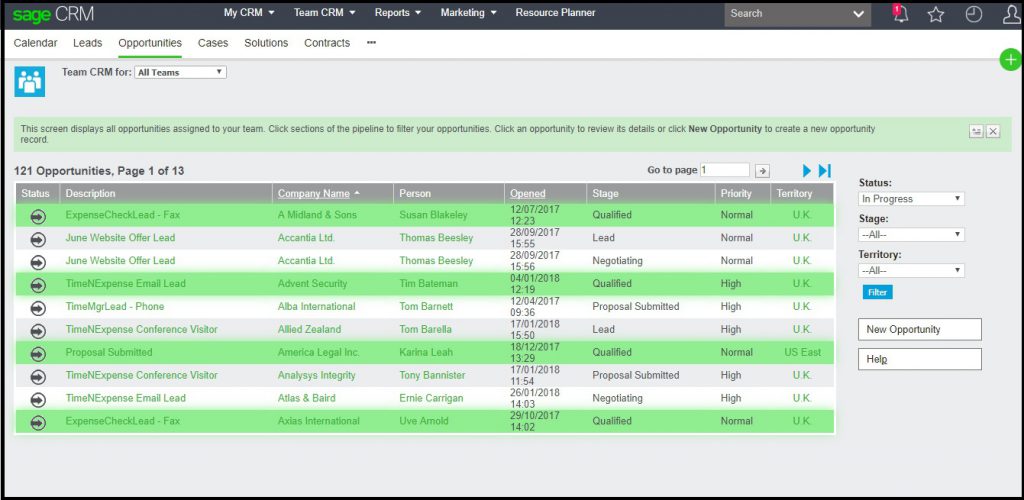Viewport: 1024px width, 500px height.
Task: Click the green plus quick-add button
Action: 1011,60
